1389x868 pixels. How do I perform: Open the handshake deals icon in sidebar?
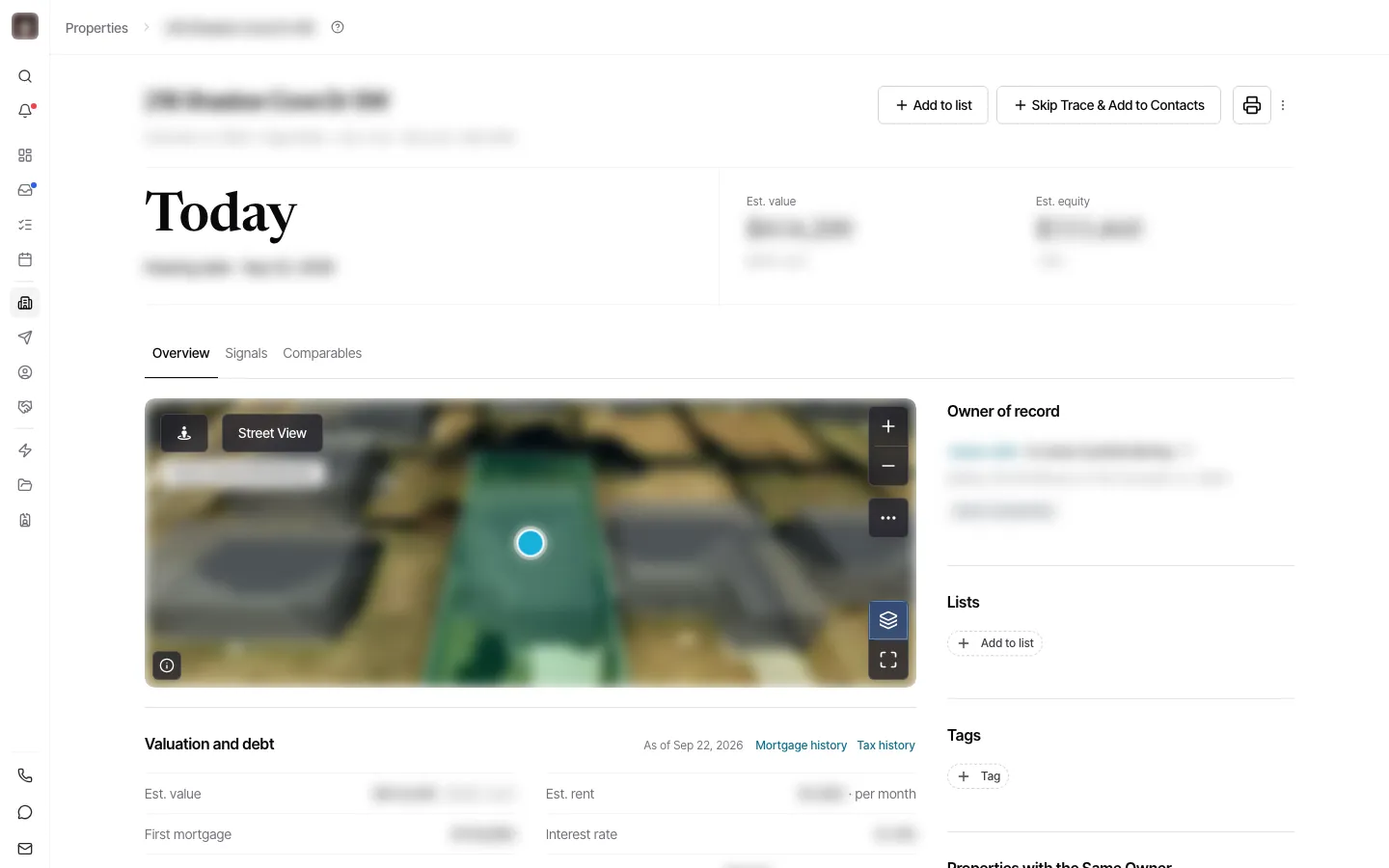25,407
